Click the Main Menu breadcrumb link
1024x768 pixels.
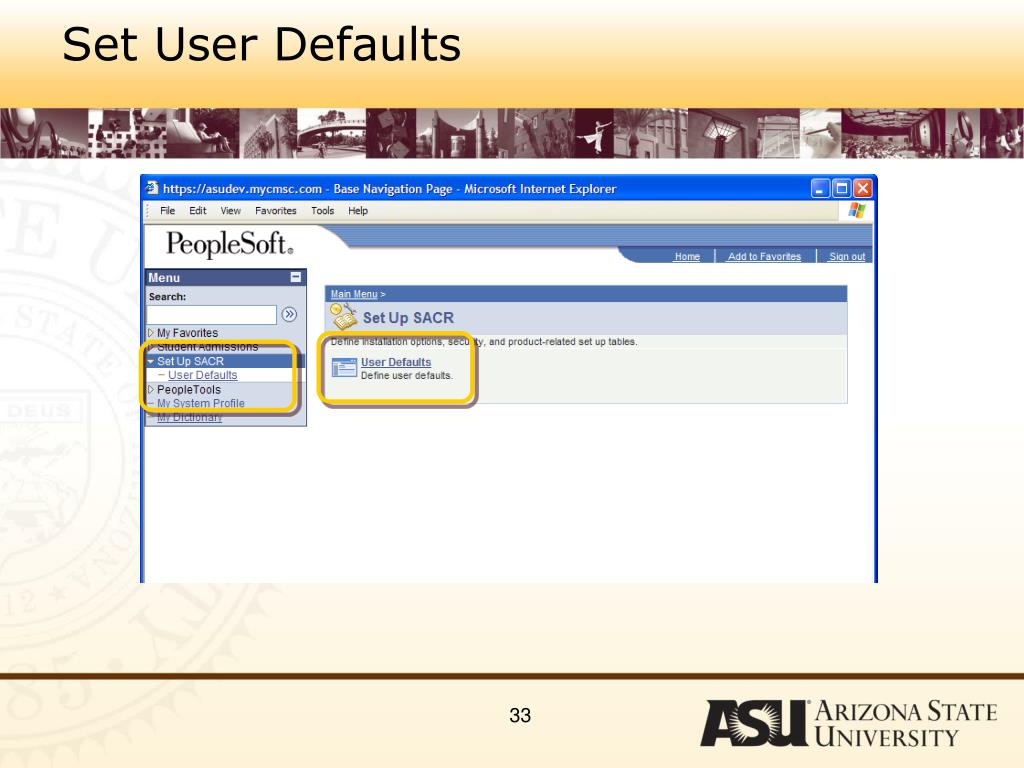354,294
